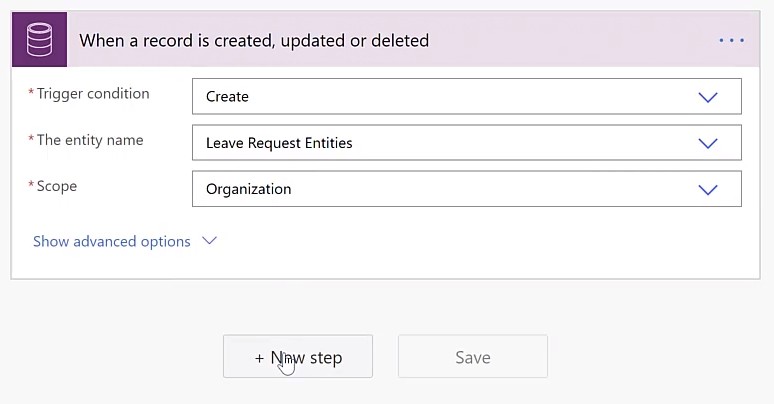Viewport: 774px width, 404px height.
Task: Click blank canvas right of the Save button
Action: pos(657,357)
